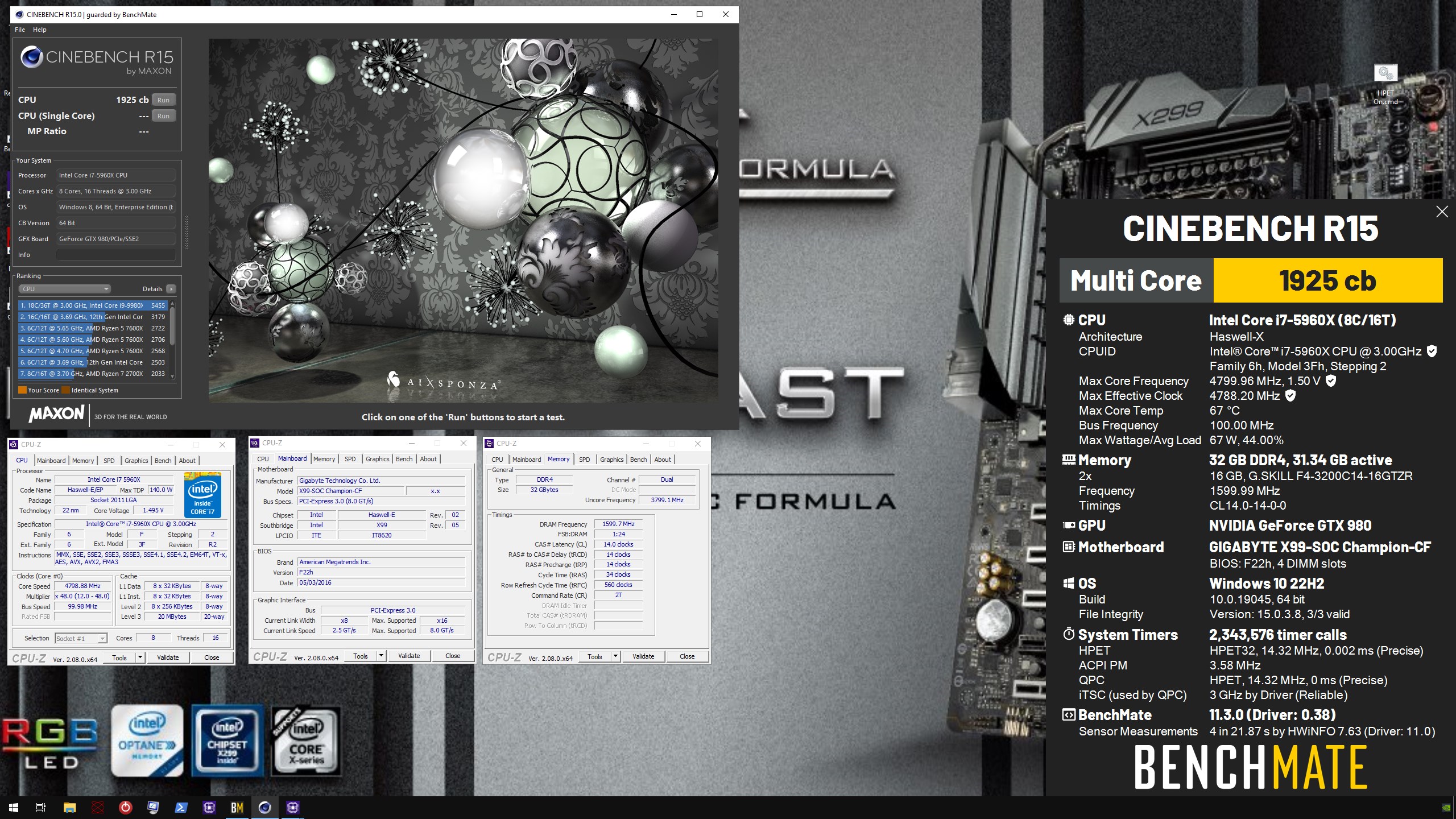
Task: Open Mainboard tab in CPU-Z window showing CPU
Action: 51,461
